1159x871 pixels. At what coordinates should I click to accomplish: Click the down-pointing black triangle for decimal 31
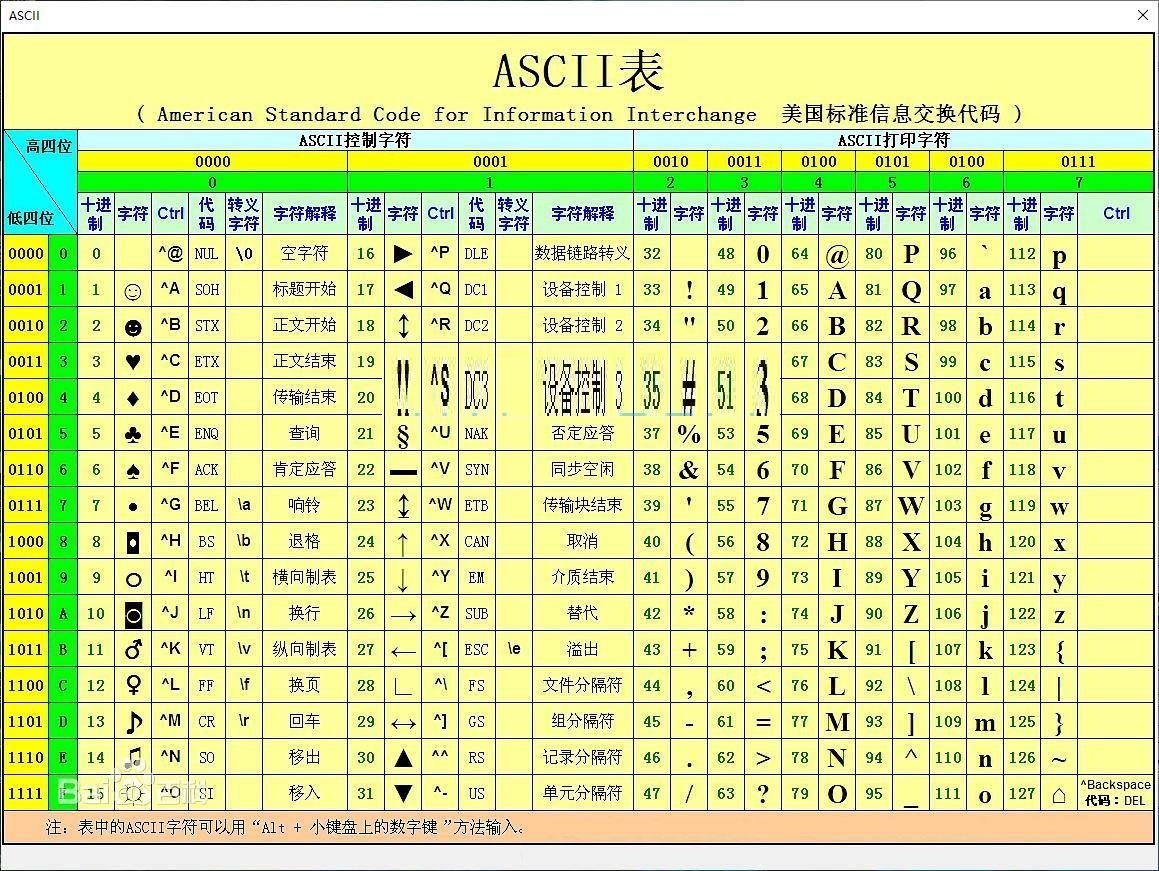403,794
